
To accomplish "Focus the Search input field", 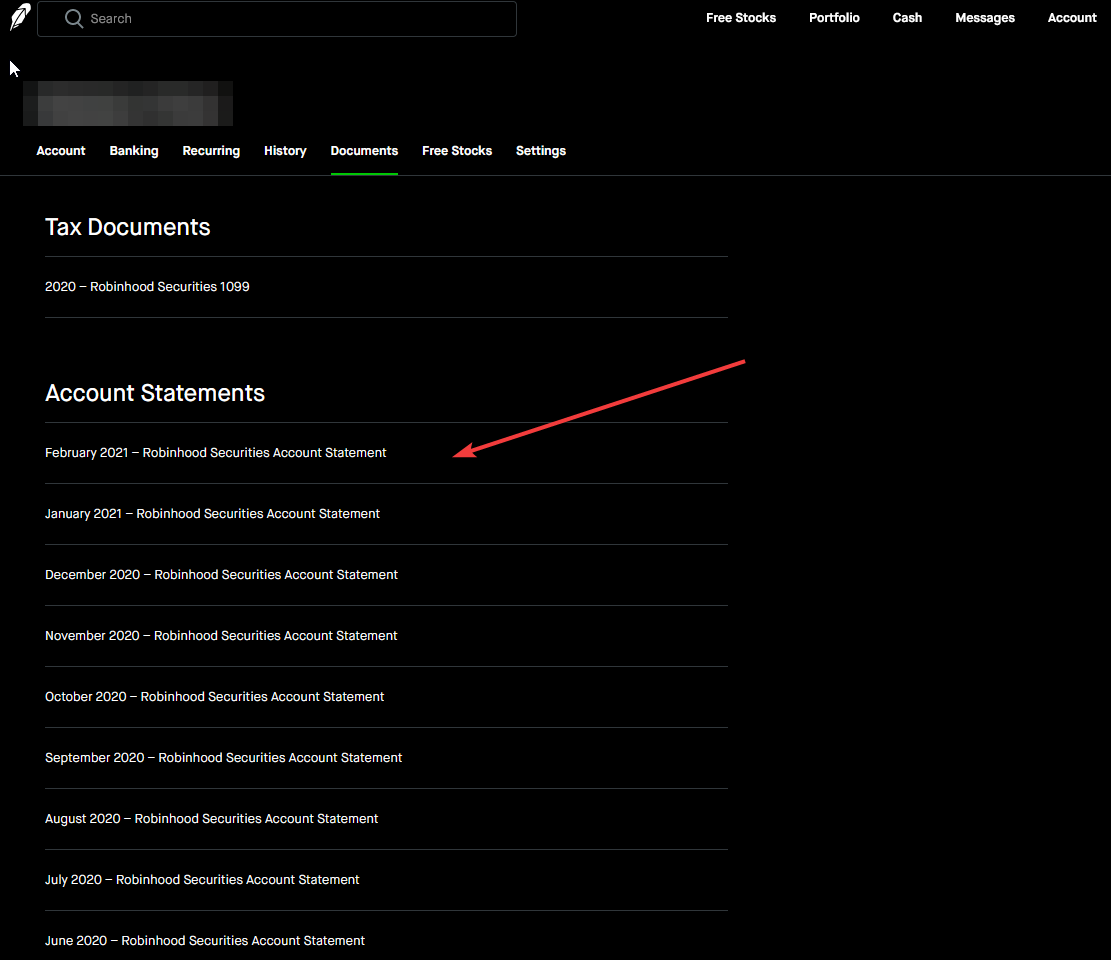I will (x=276, y=18).
